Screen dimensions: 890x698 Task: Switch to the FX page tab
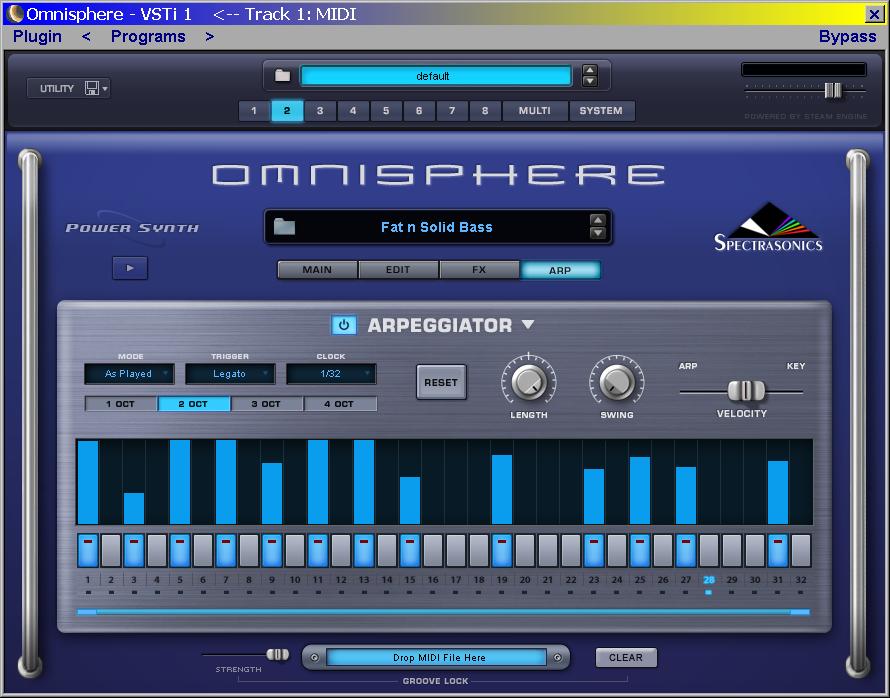click(x=479, y=270)
